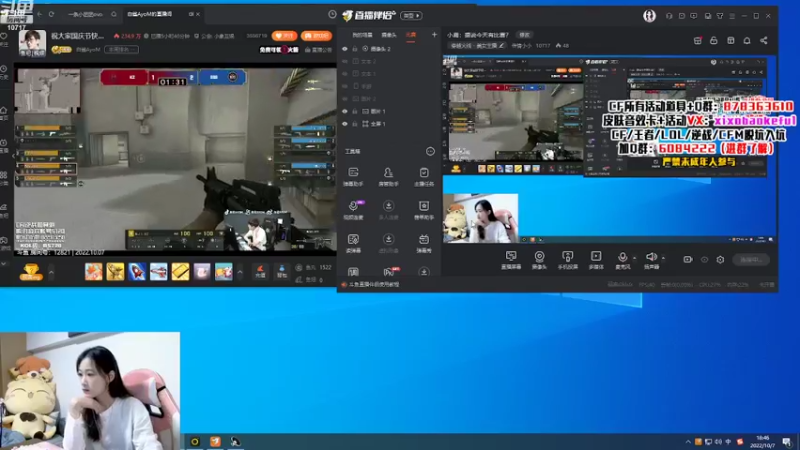800x450 pixels.
Task: Toggle lock on 图片 1 source
Action: click(x=355, y=111)
